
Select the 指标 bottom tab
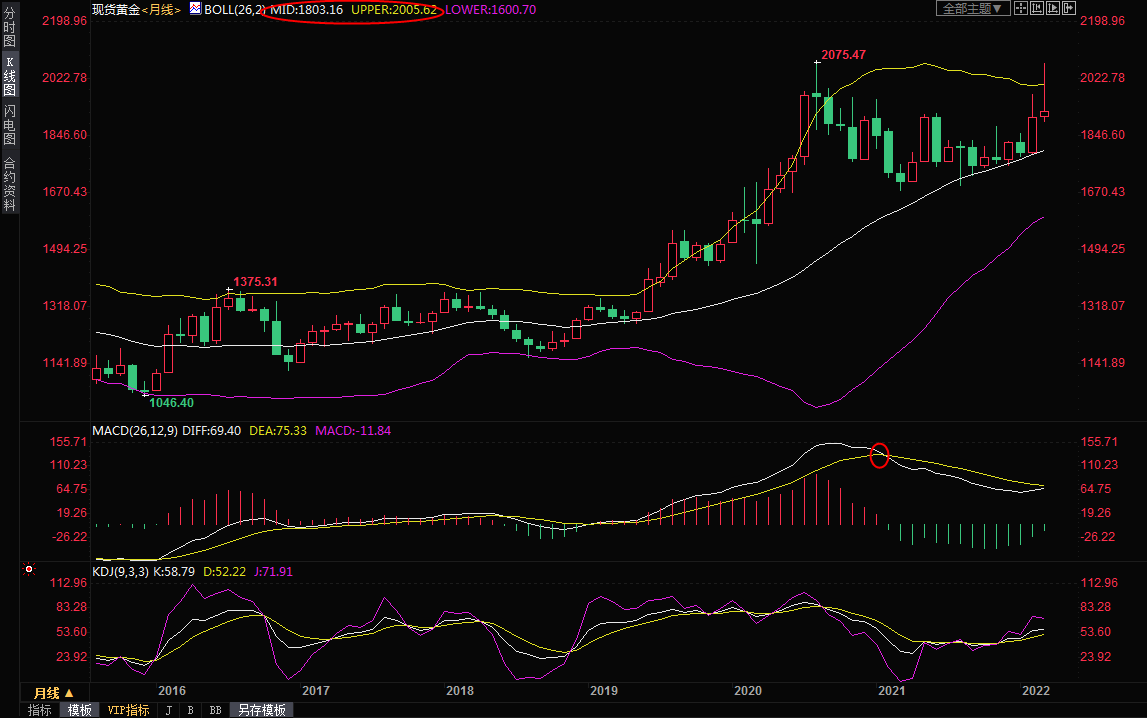(x=40, y=710)
